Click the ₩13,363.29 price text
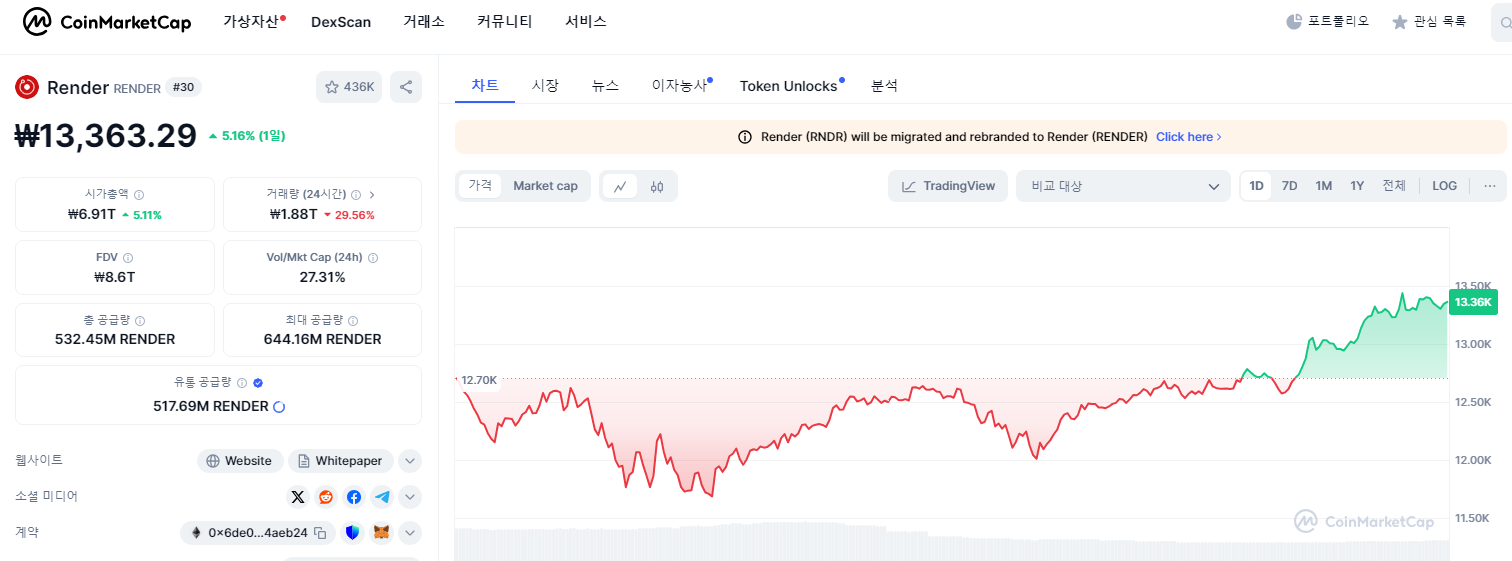The image size is (1512, 561). (x=105, y=135)
